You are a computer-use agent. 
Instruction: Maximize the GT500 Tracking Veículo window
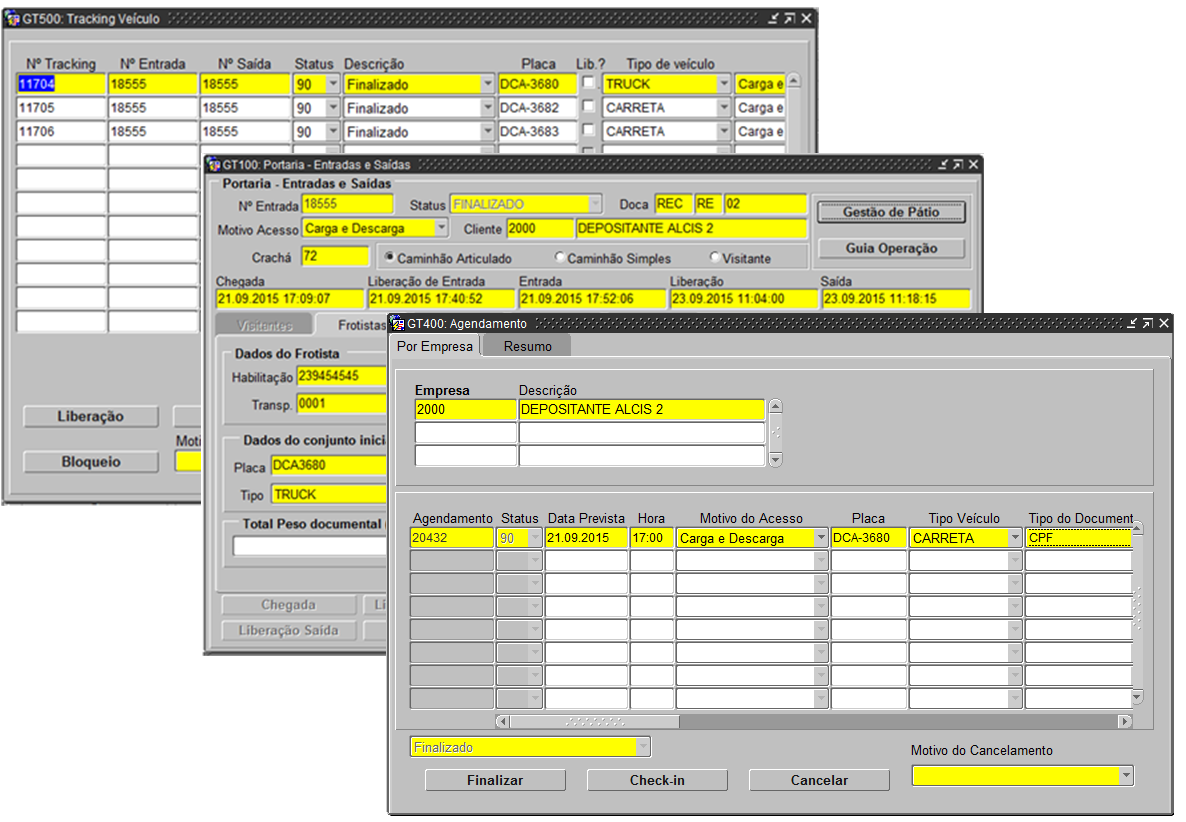(790, 18)
